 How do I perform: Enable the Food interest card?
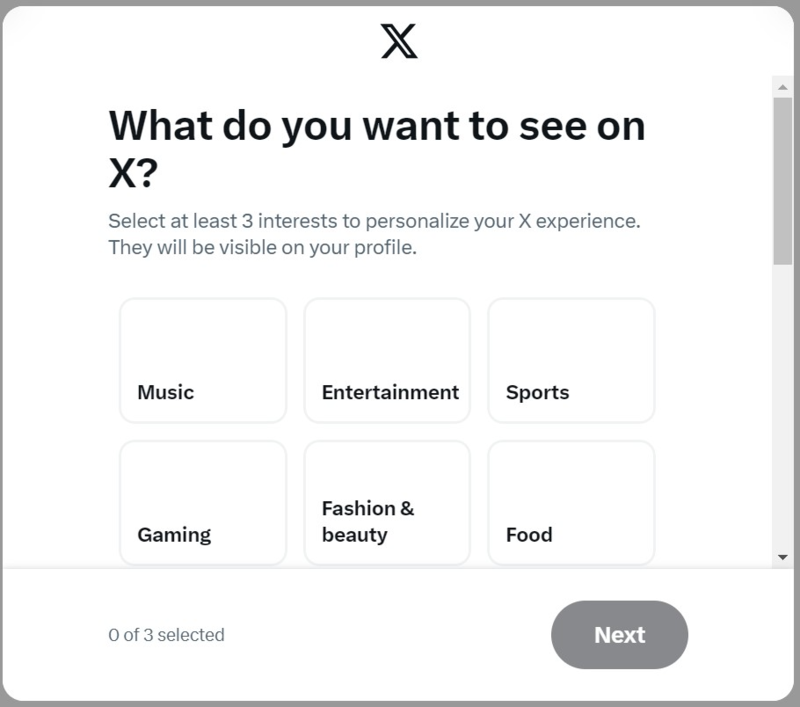(x=571, y=502)
